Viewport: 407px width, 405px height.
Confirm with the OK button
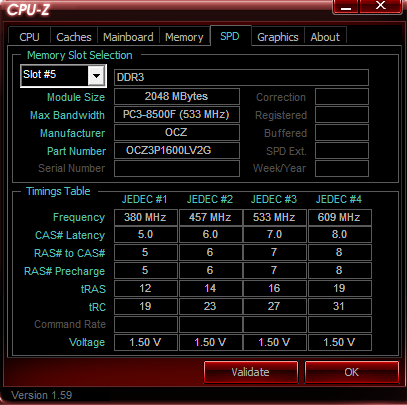(352, 372)
